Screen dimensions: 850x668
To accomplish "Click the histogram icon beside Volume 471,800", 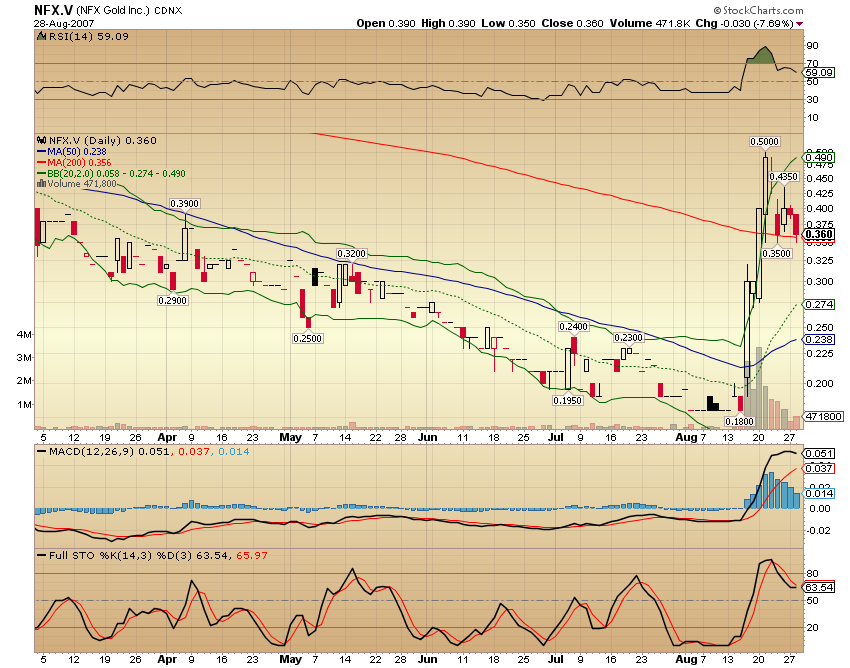I will pyautogui.click(x=41, y=181).
